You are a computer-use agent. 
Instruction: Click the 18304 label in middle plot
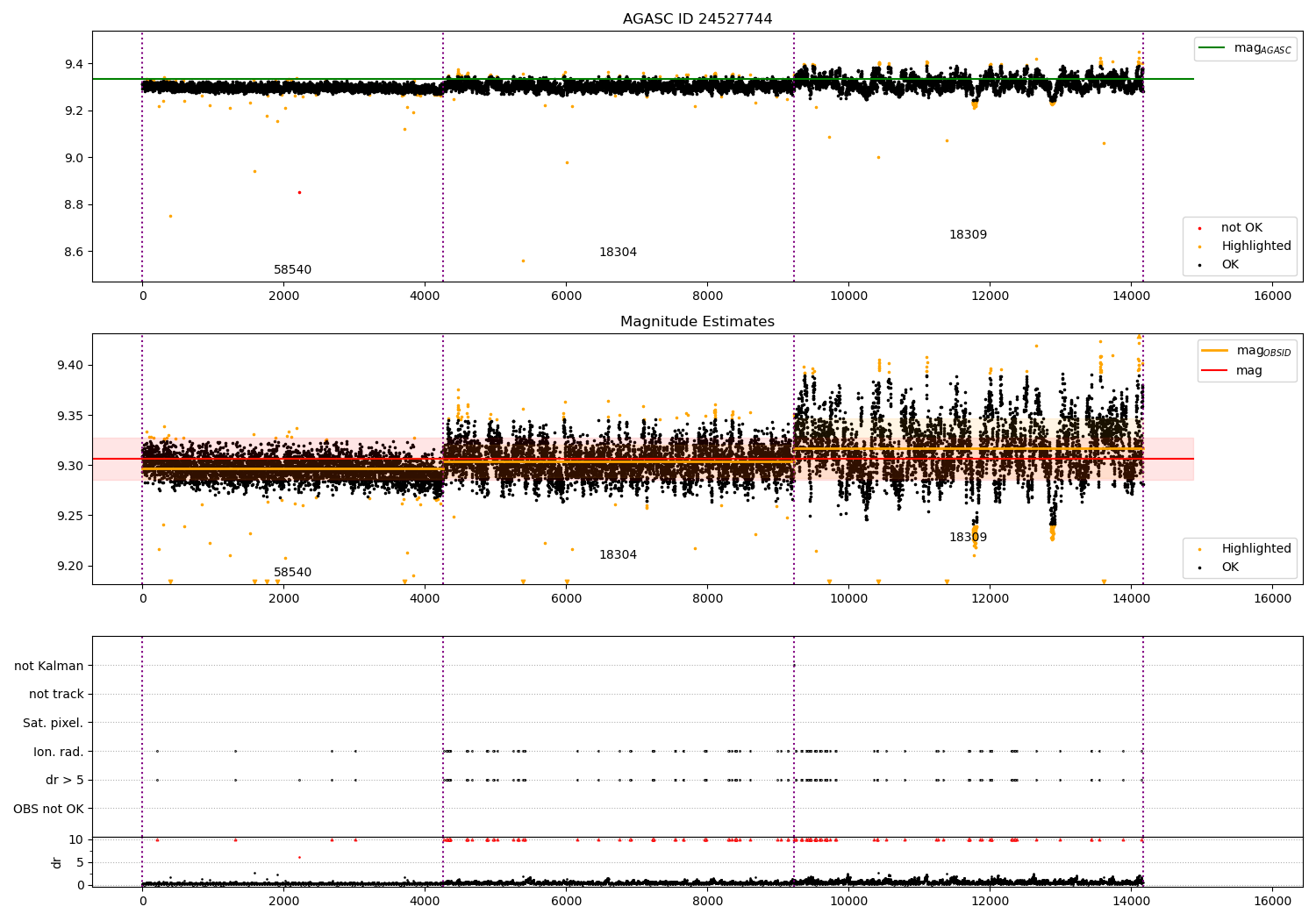coord(618,555)
